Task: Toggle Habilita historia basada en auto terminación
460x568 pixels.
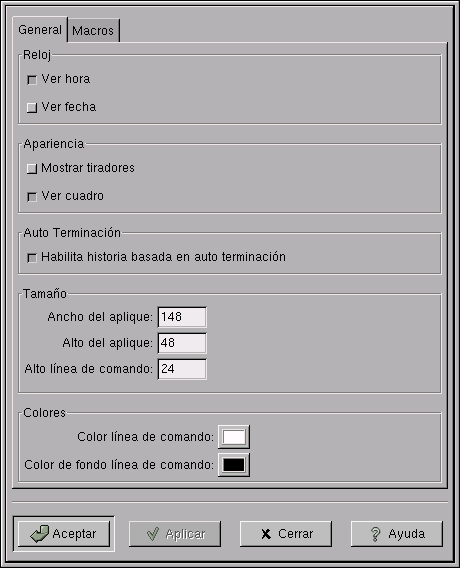Action: click(x=32, y=258)
